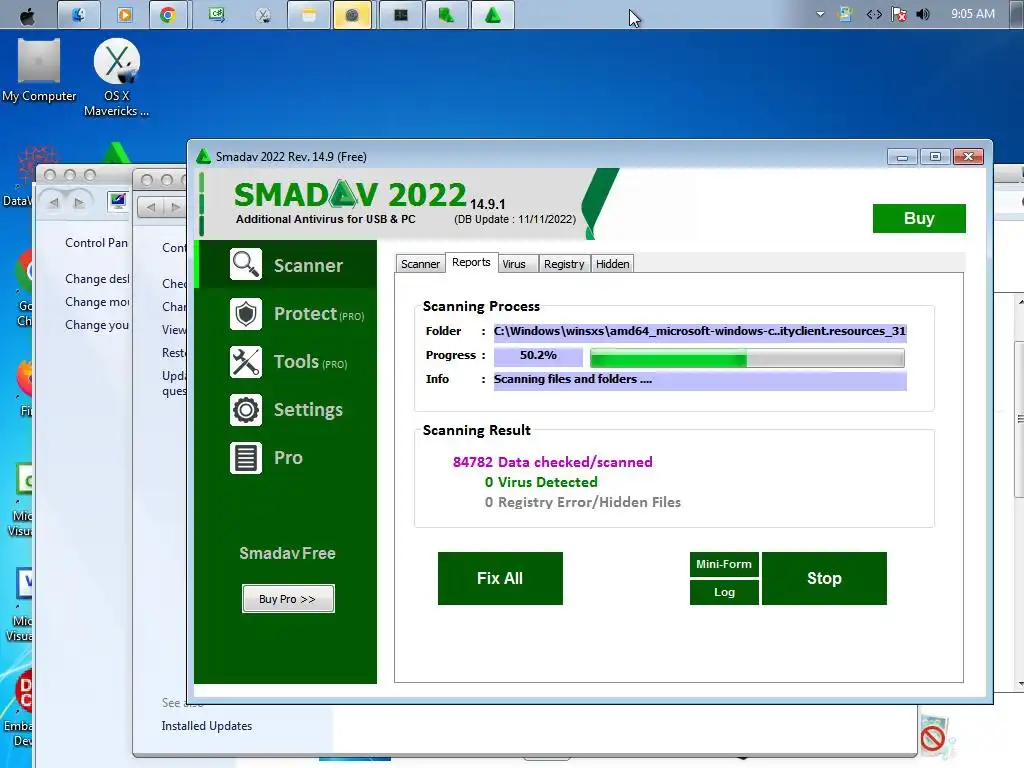Switch to Mini-Form view

tap(724, 564)
